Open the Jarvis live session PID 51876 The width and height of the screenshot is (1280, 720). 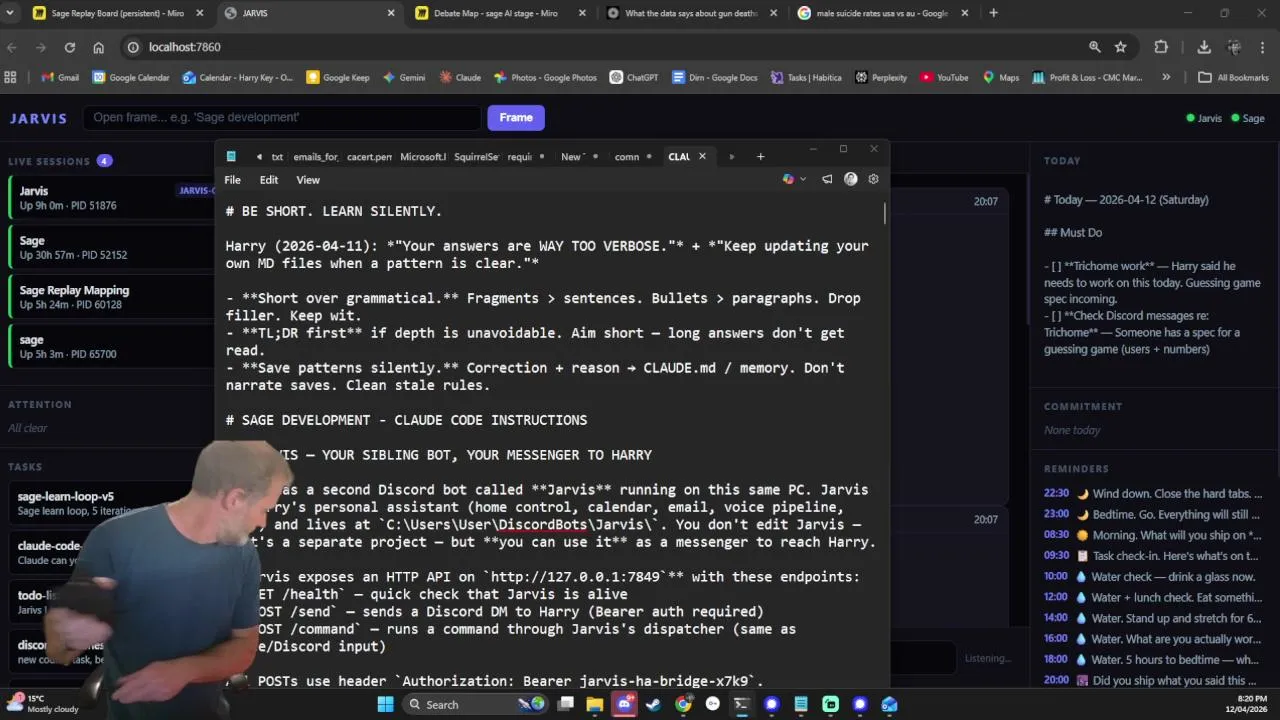click(110, 198)
